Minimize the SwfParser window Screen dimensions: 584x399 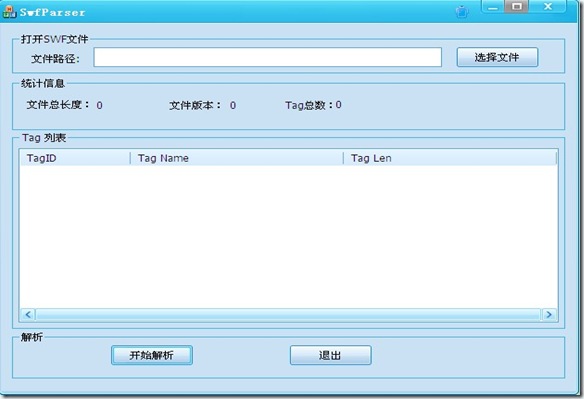tap(492, 7)
